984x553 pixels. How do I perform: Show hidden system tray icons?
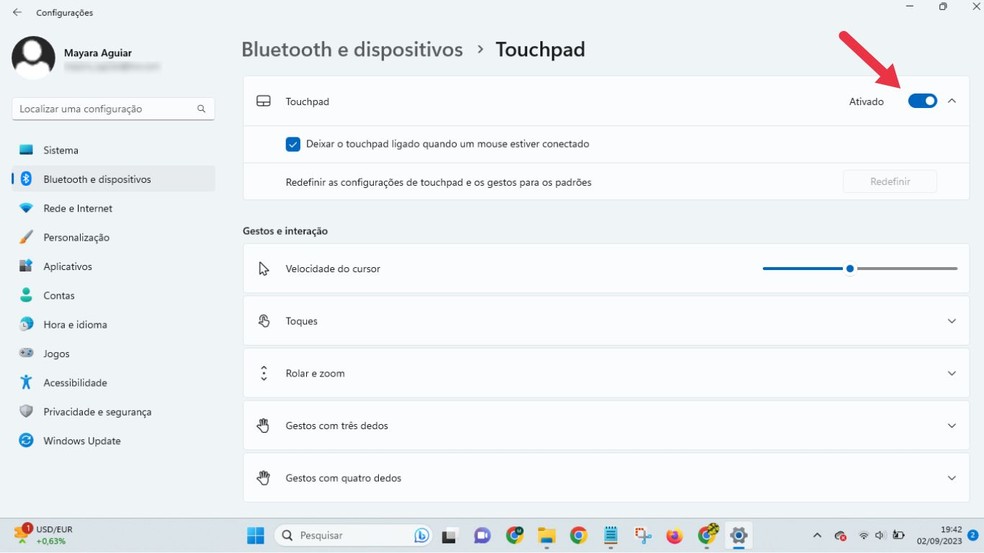[x=817, y=535]
